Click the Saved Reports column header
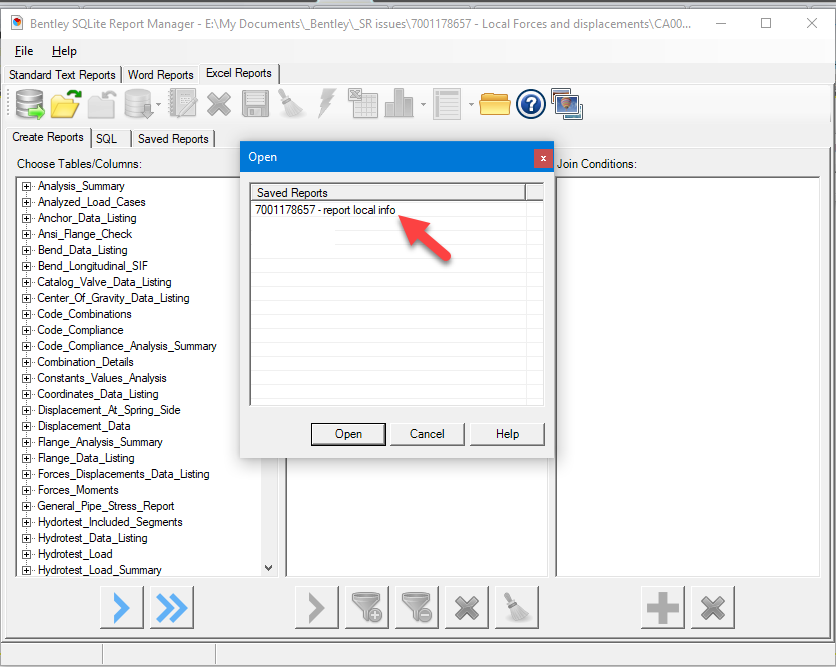Viewport: 836px width, 667px height. click(x=388, y=192)
